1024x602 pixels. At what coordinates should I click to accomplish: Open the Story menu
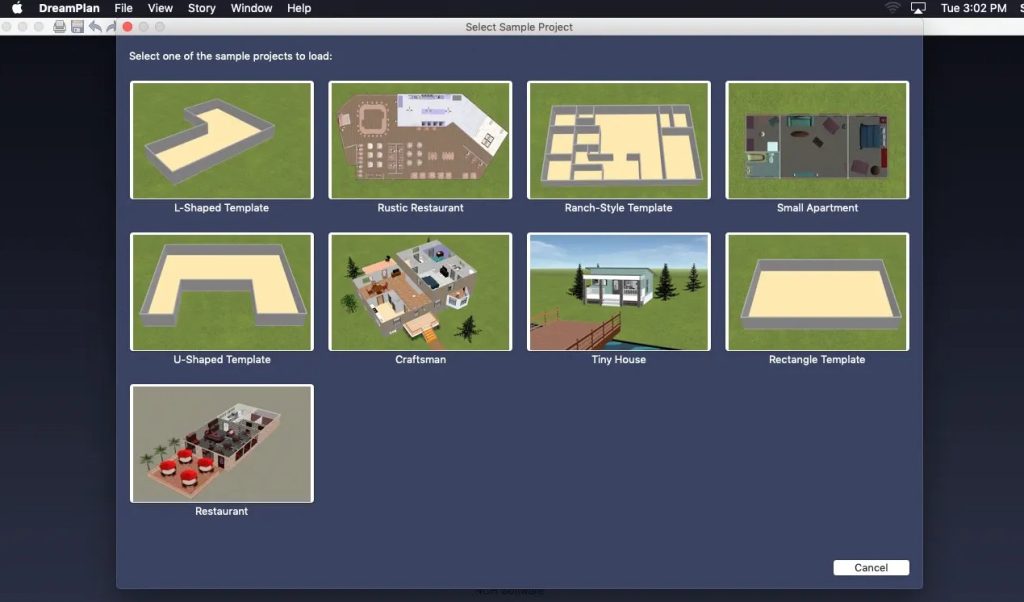point(201,8)
